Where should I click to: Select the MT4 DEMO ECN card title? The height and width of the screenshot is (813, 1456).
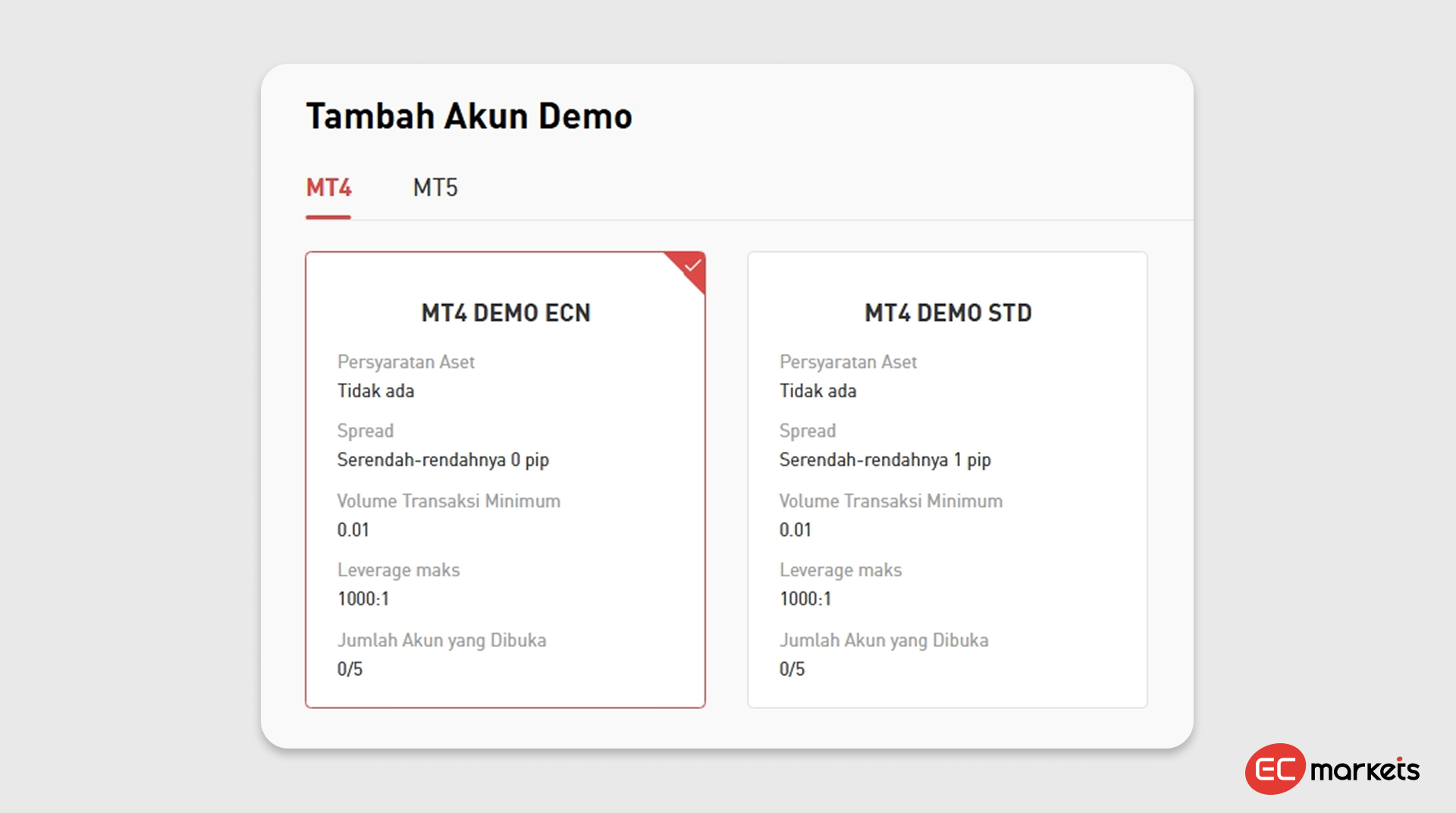tap(506, 312)
